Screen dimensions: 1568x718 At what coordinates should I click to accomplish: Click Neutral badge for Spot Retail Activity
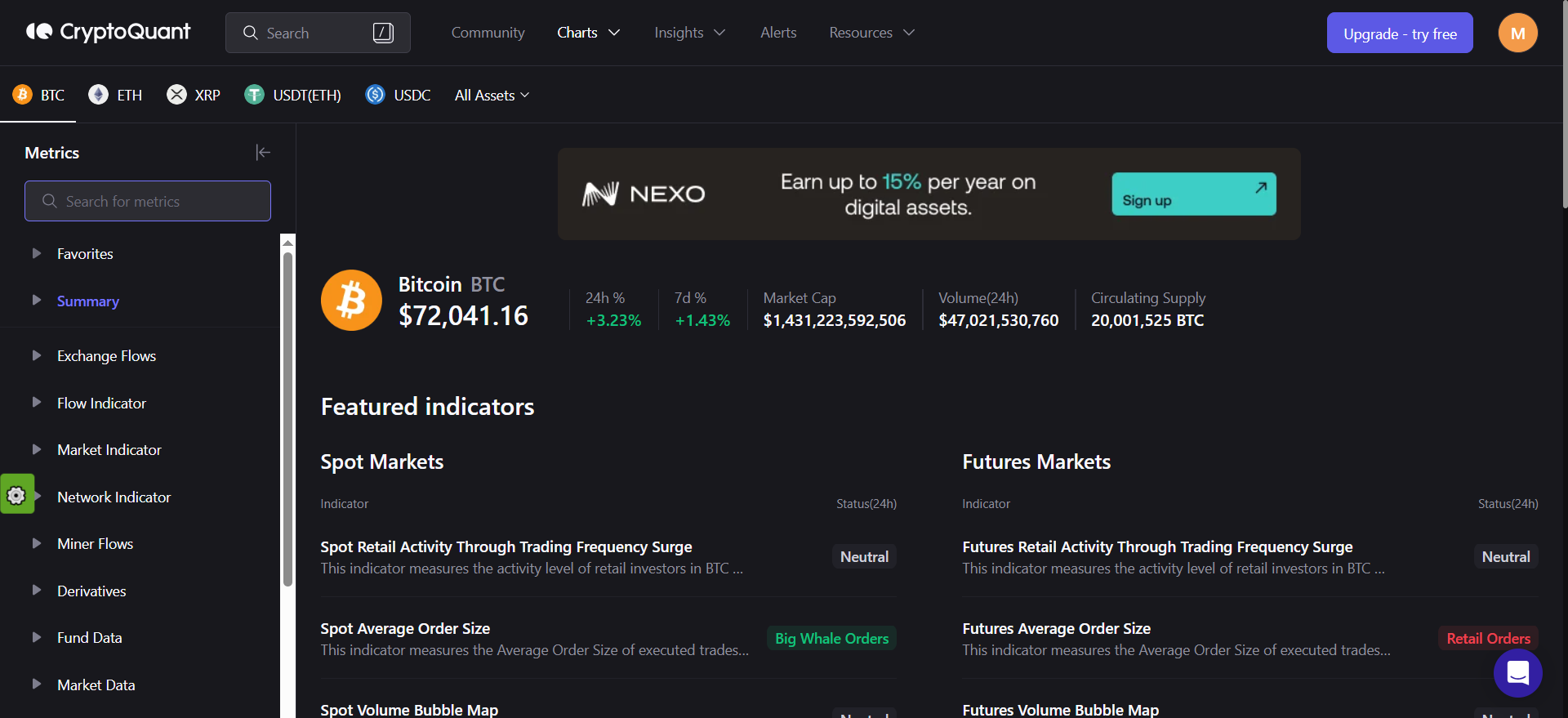click(864, 556)
